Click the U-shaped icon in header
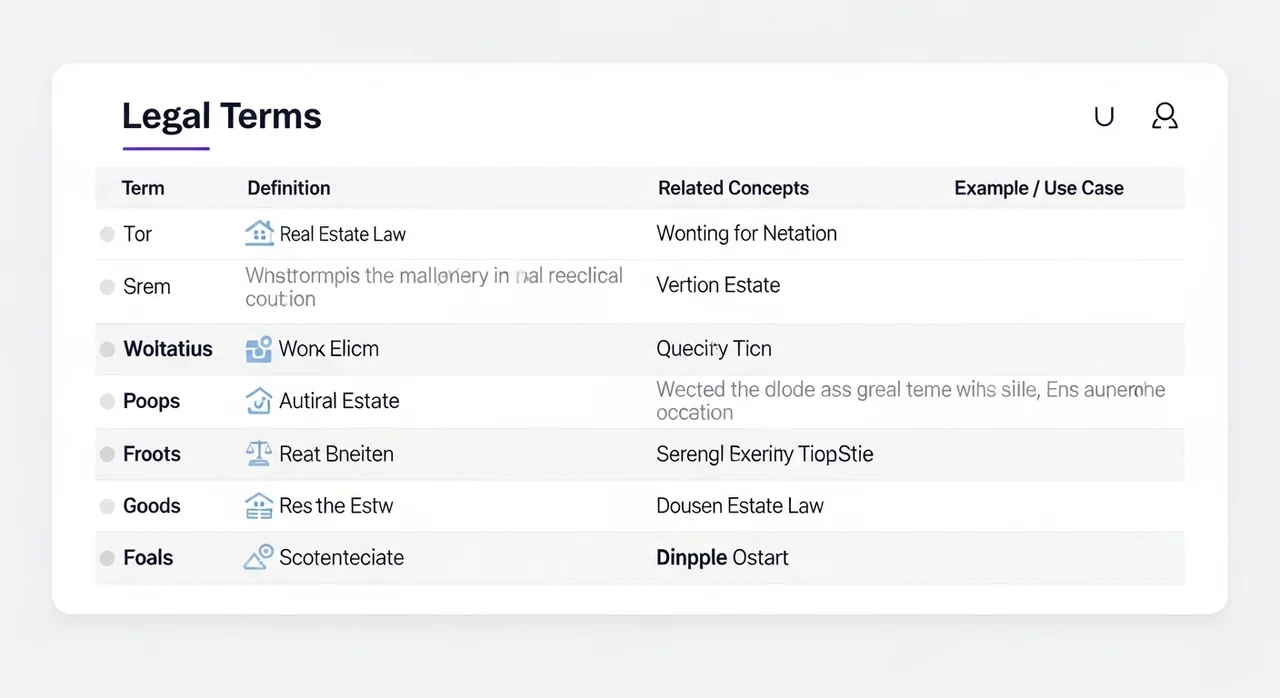 coord(1104,116)
